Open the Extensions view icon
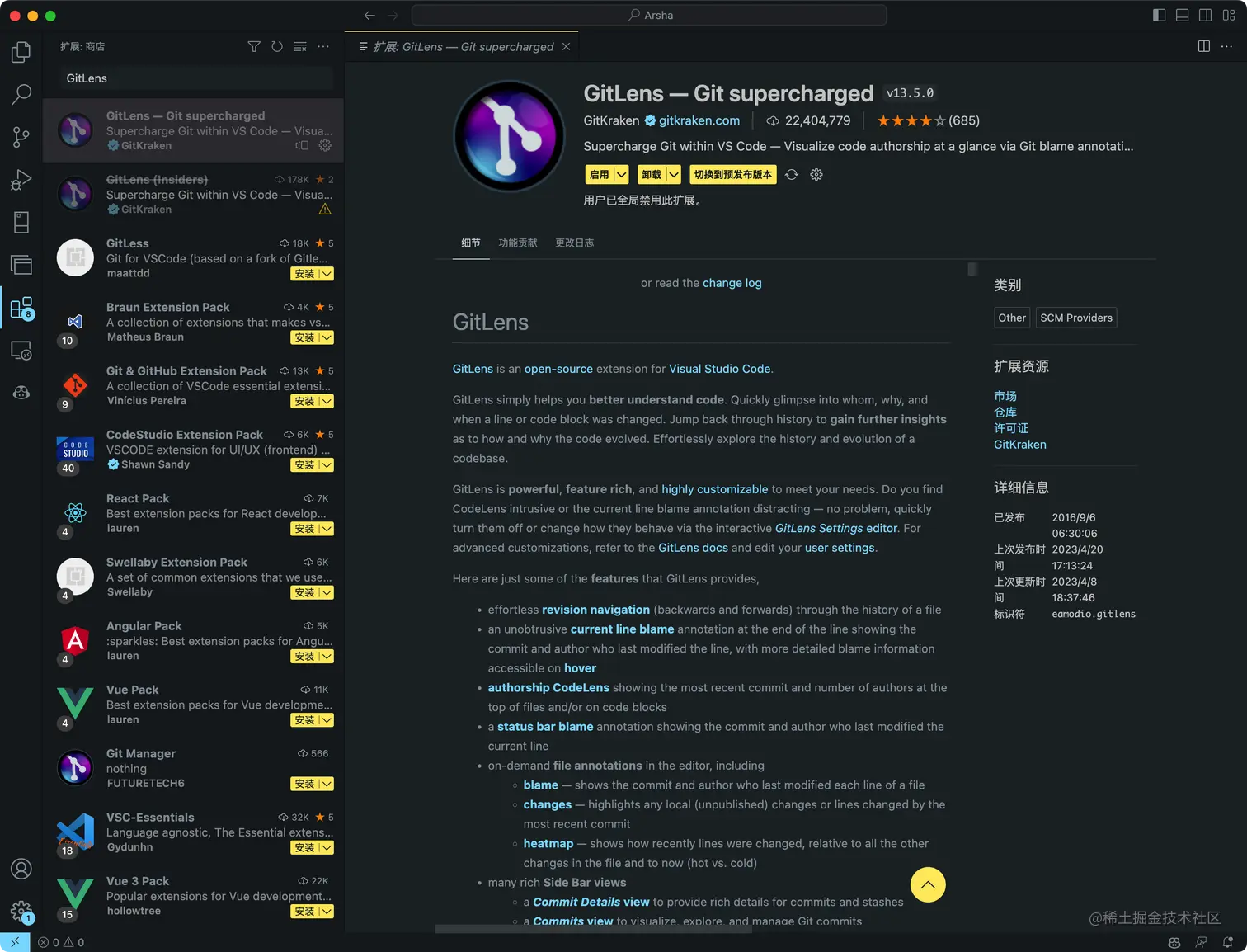Screen dimensions: 1247x952 pyautogui.click(x=21, y=308)
